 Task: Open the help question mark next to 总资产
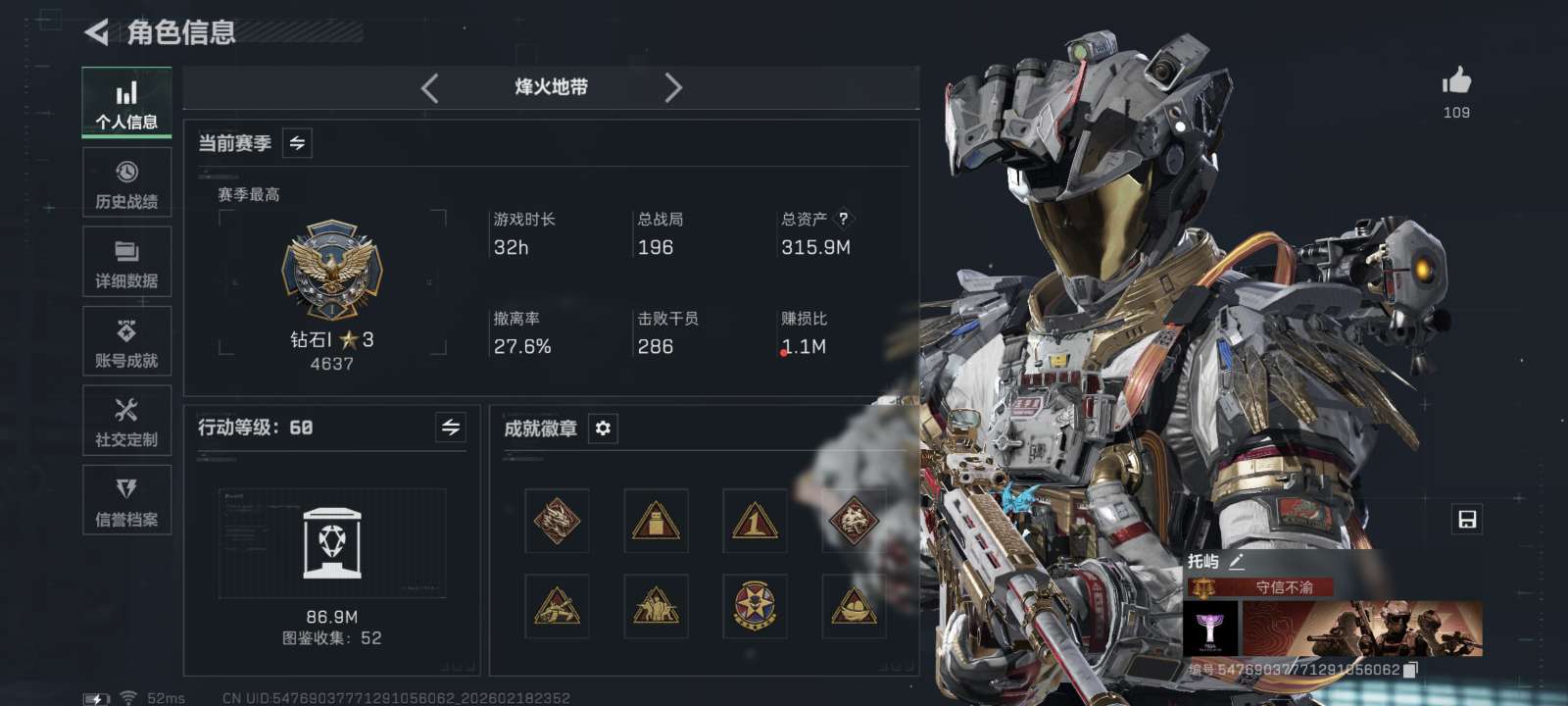(843, 220)
